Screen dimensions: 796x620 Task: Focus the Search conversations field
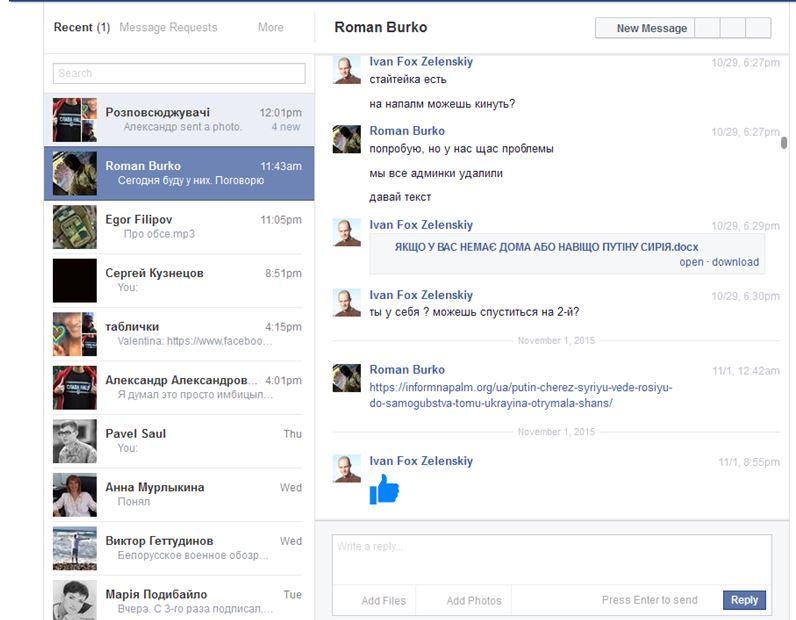tap(179, 73)
